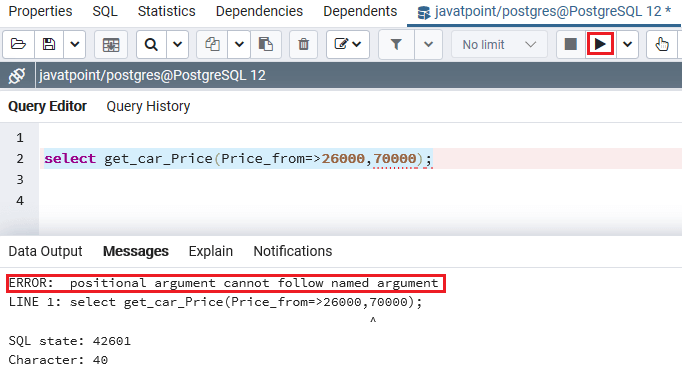Stop query with the square stop button

pos(571,44)
